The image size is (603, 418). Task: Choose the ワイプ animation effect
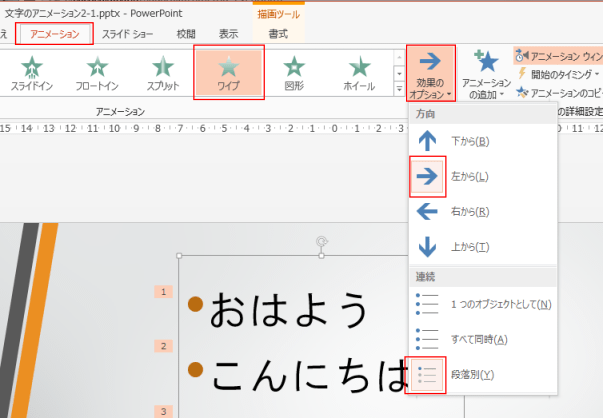tap(229, 73)
